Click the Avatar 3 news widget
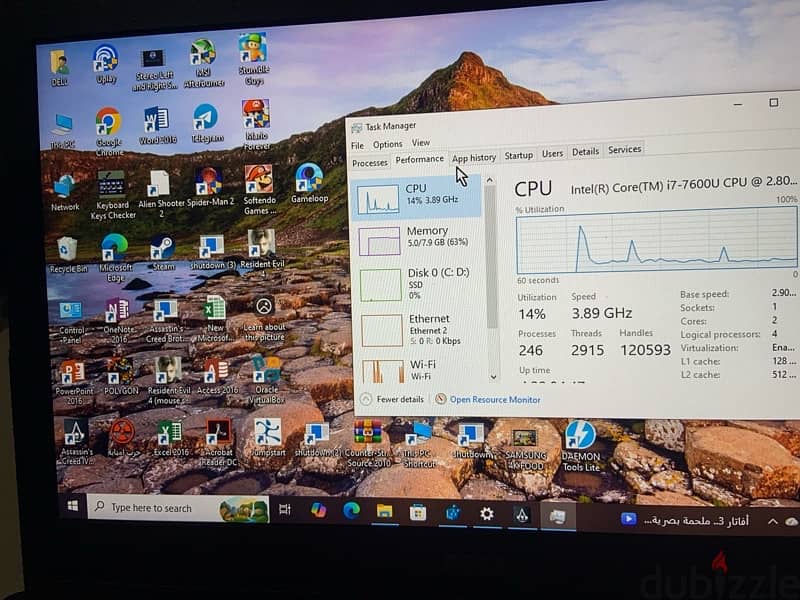The image size is (800, 600). click(685, 520)
